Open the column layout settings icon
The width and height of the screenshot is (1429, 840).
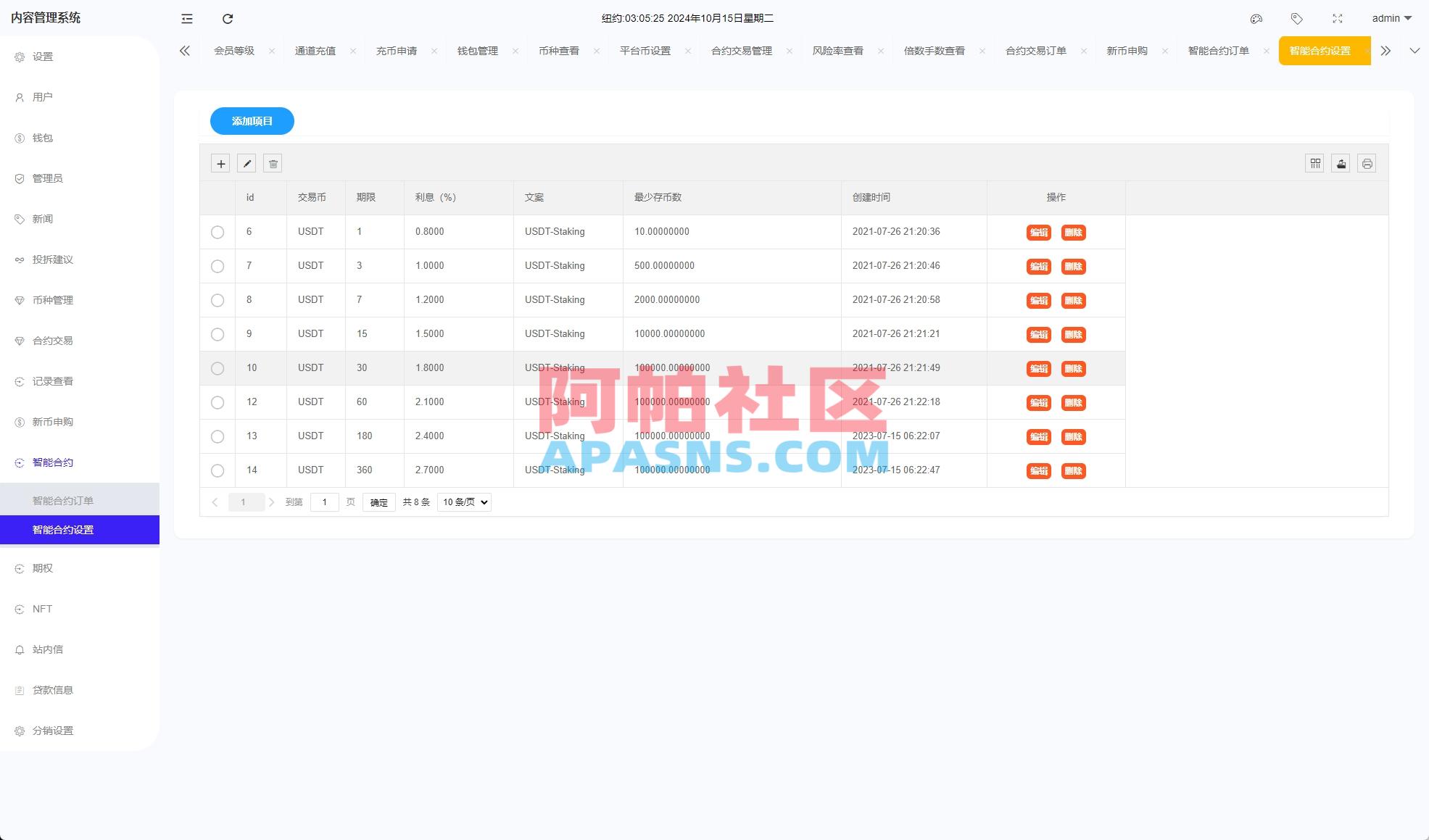1314,163
